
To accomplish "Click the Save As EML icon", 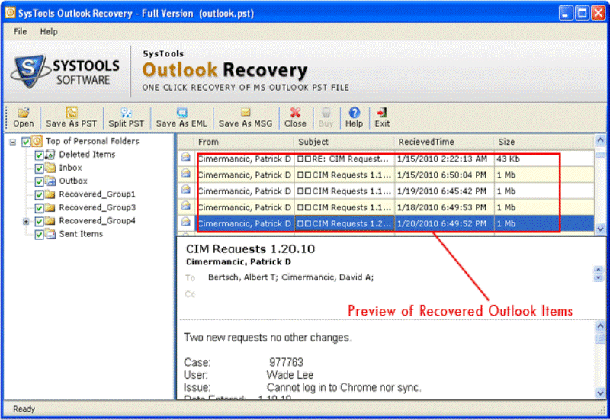I will (182, 117).
